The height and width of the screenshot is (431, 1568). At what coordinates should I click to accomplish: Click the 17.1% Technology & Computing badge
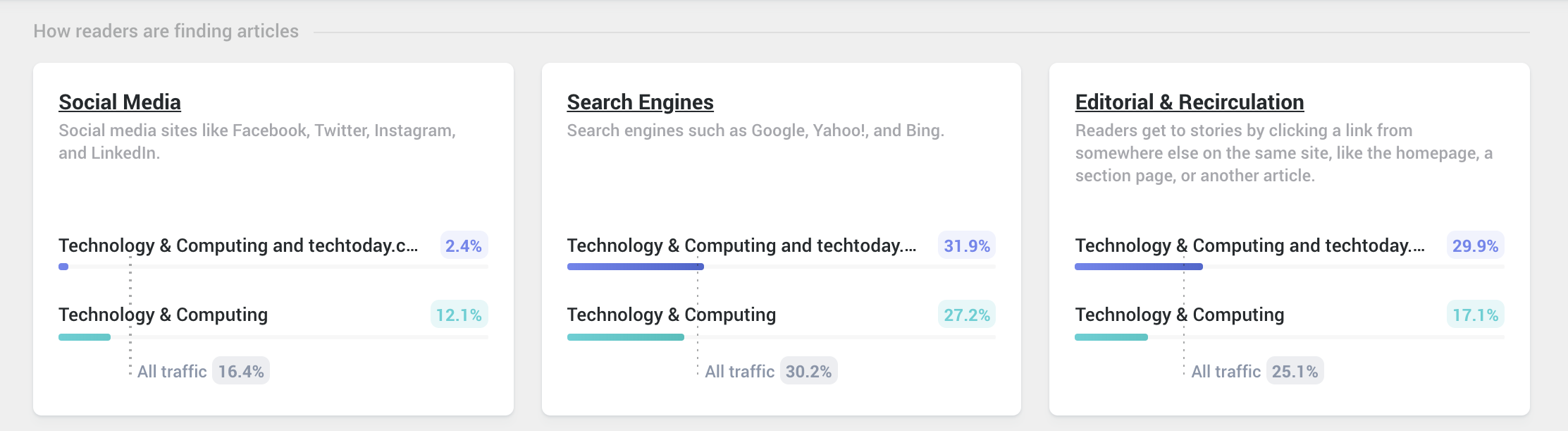(x=1475, y=315)
